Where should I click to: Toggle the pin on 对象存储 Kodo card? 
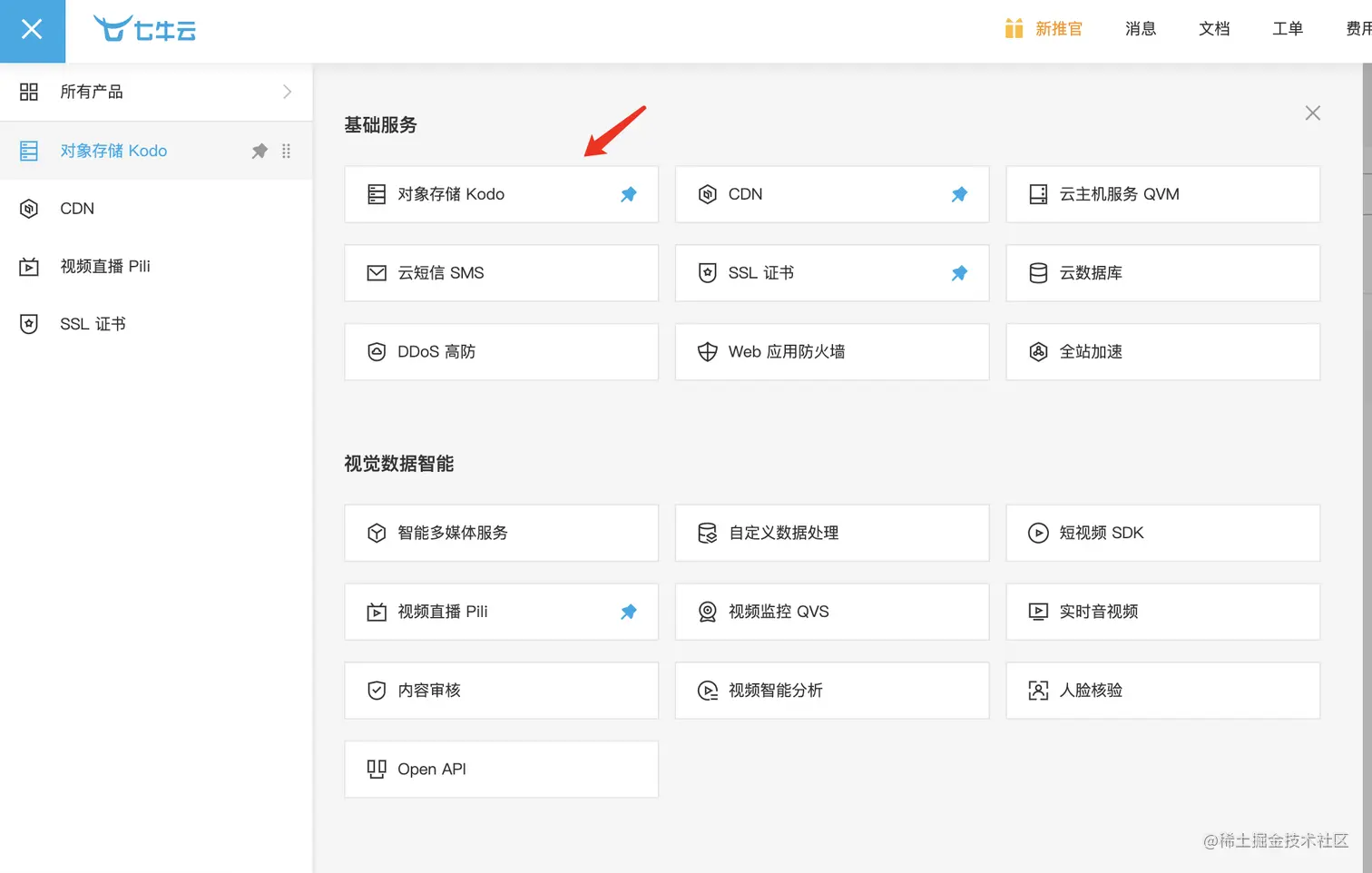(629, 194)
